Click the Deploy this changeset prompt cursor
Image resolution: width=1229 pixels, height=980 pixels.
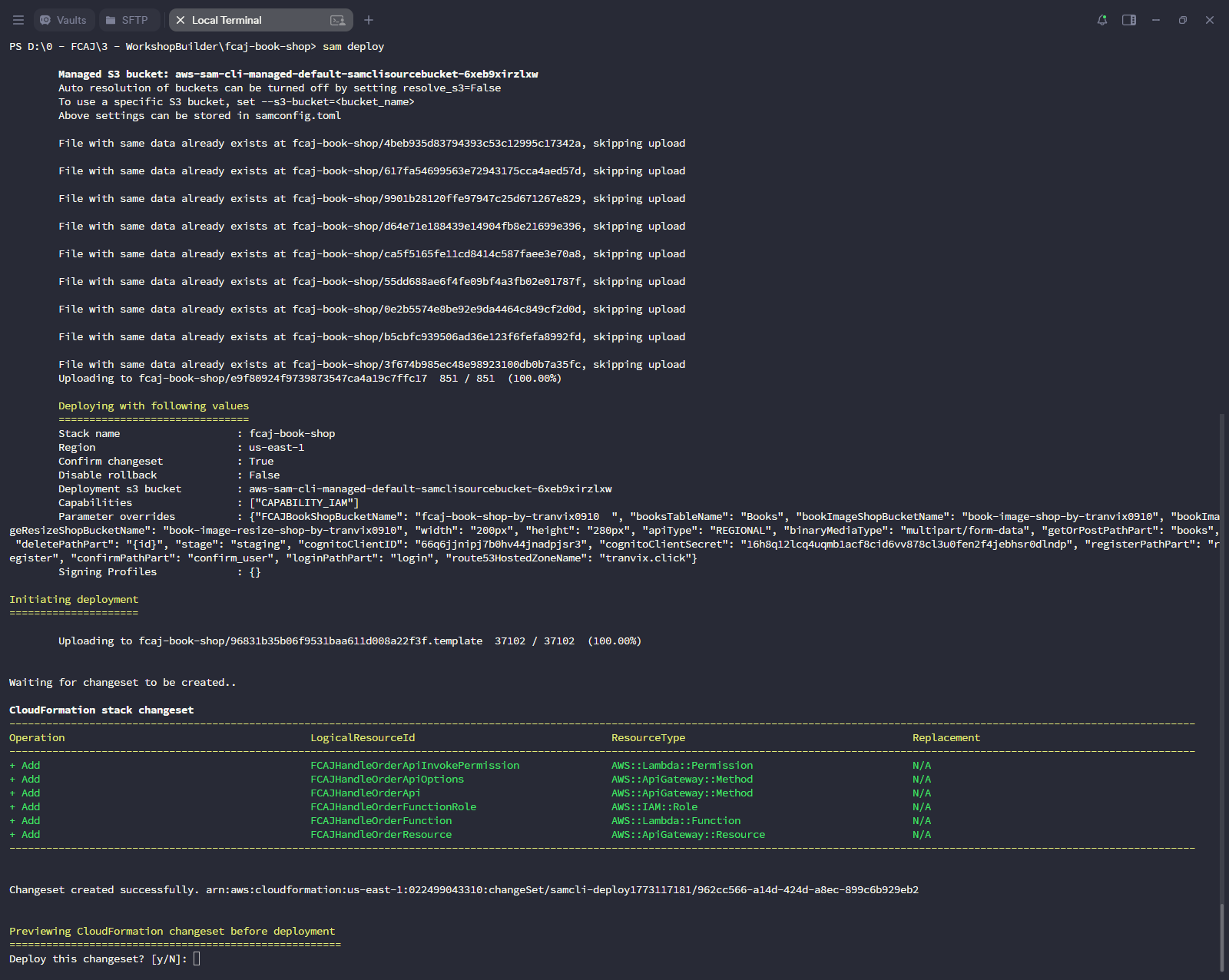[x=197, y=958]
